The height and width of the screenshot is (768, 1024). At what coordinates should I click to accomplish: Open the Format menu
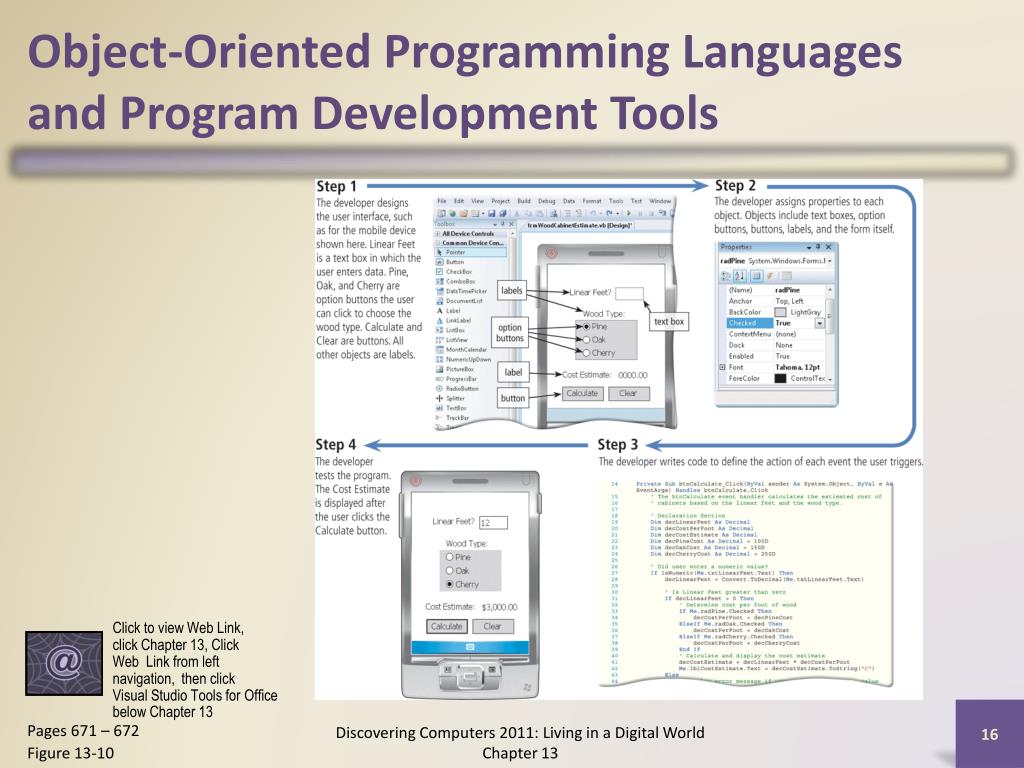click(x=592, y=201)
